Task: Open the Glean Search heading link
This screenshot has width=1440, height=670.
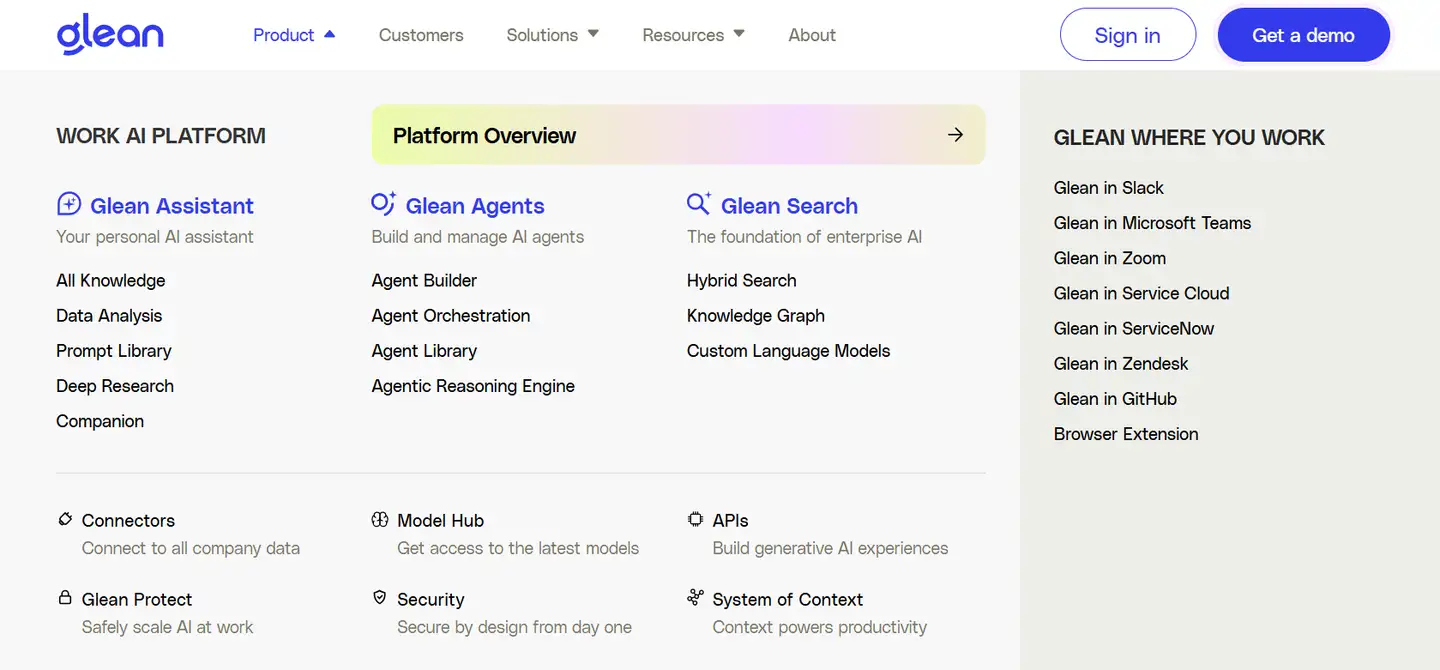Action: [789, 206]
